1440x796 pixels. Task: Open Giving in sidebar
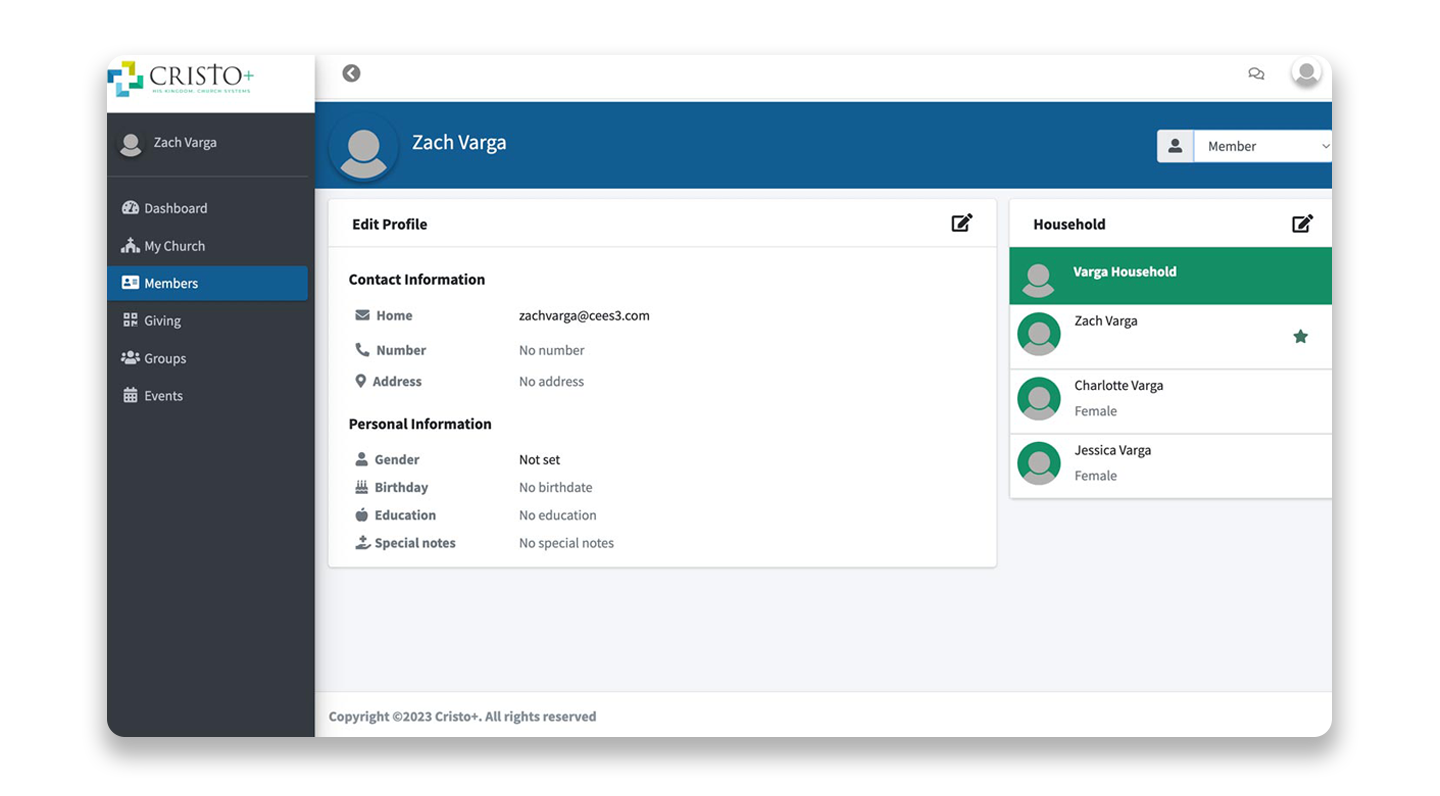click(x=162, y=321)
